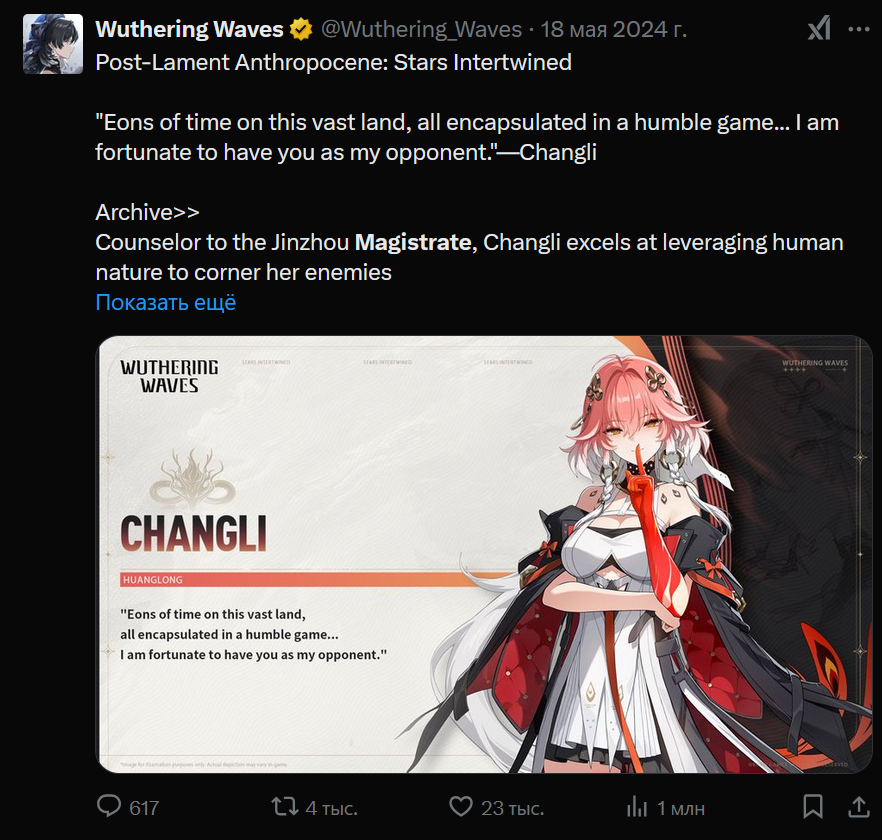The image size is (882, 840).
Task: Click the reply speech bubble icon
Action: pyautogui.click(x=109, y=806)
